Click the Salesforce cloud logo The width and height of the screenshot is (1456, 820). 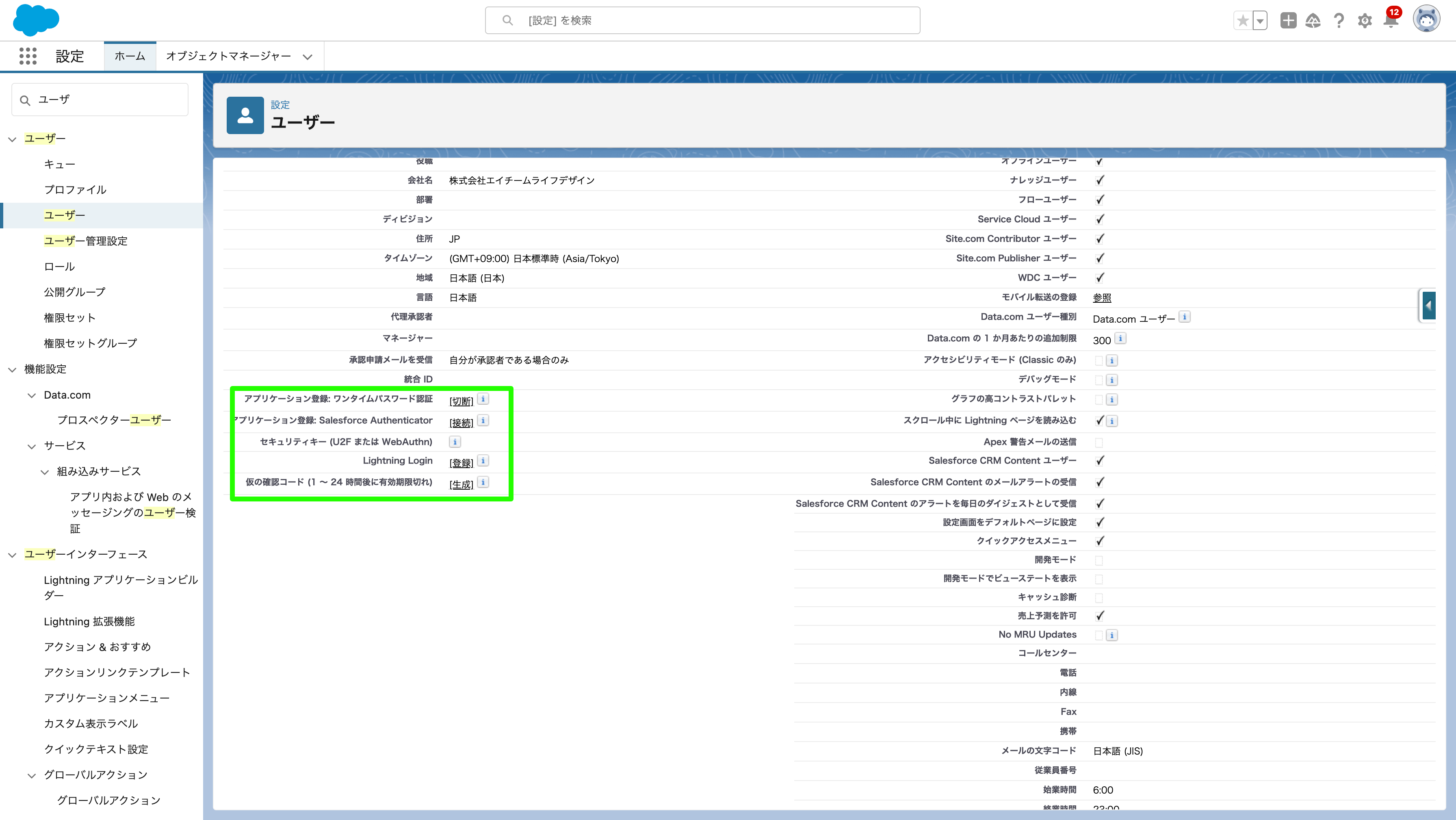click(x=36, y=20)
